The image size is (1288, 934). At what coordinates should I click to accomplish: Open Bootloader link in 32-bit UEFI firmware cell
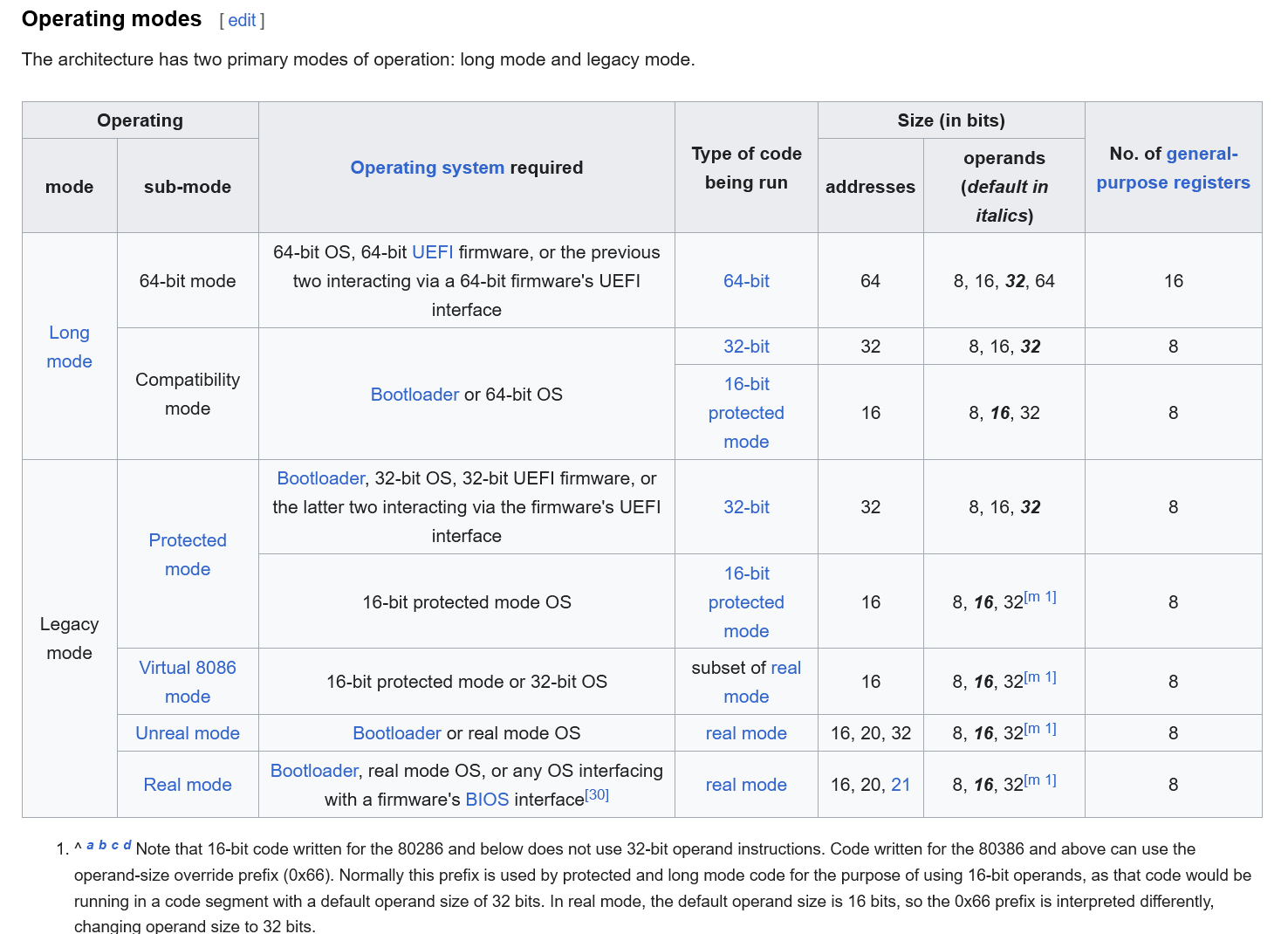point(320,478)
